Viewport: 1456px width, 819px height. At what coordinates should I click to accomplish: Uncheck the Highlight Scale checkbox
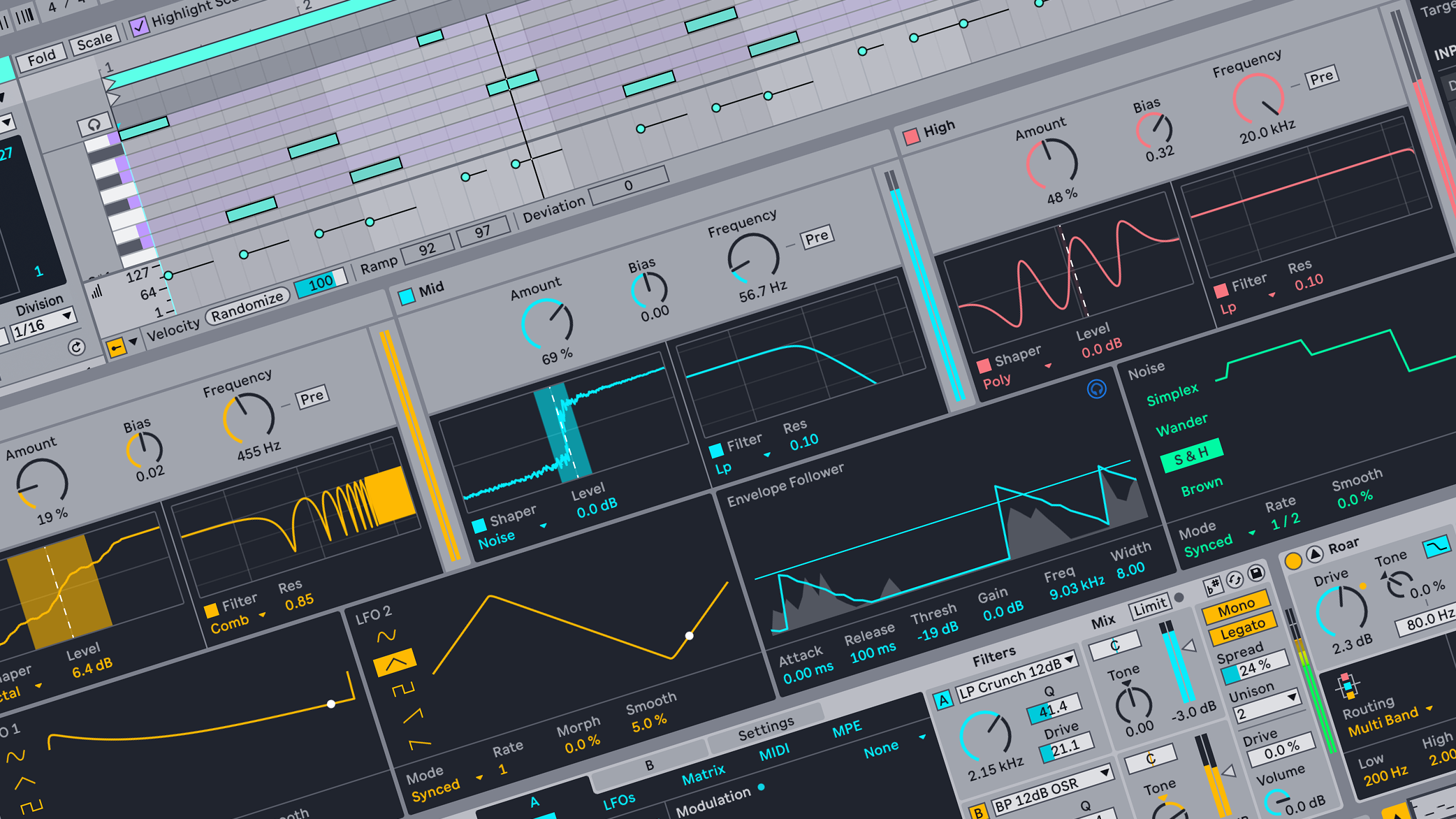(139, 26)
